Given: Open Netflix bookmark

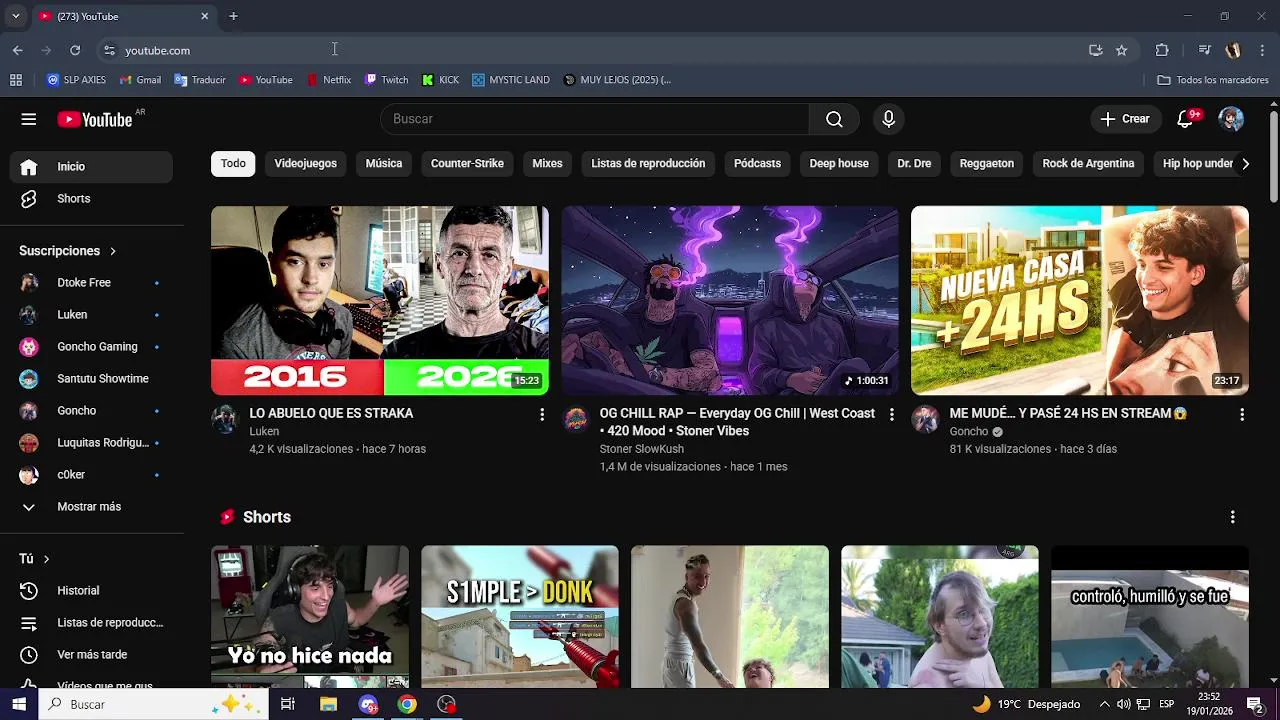Looking at the screenshot, I should pos(329,80).
